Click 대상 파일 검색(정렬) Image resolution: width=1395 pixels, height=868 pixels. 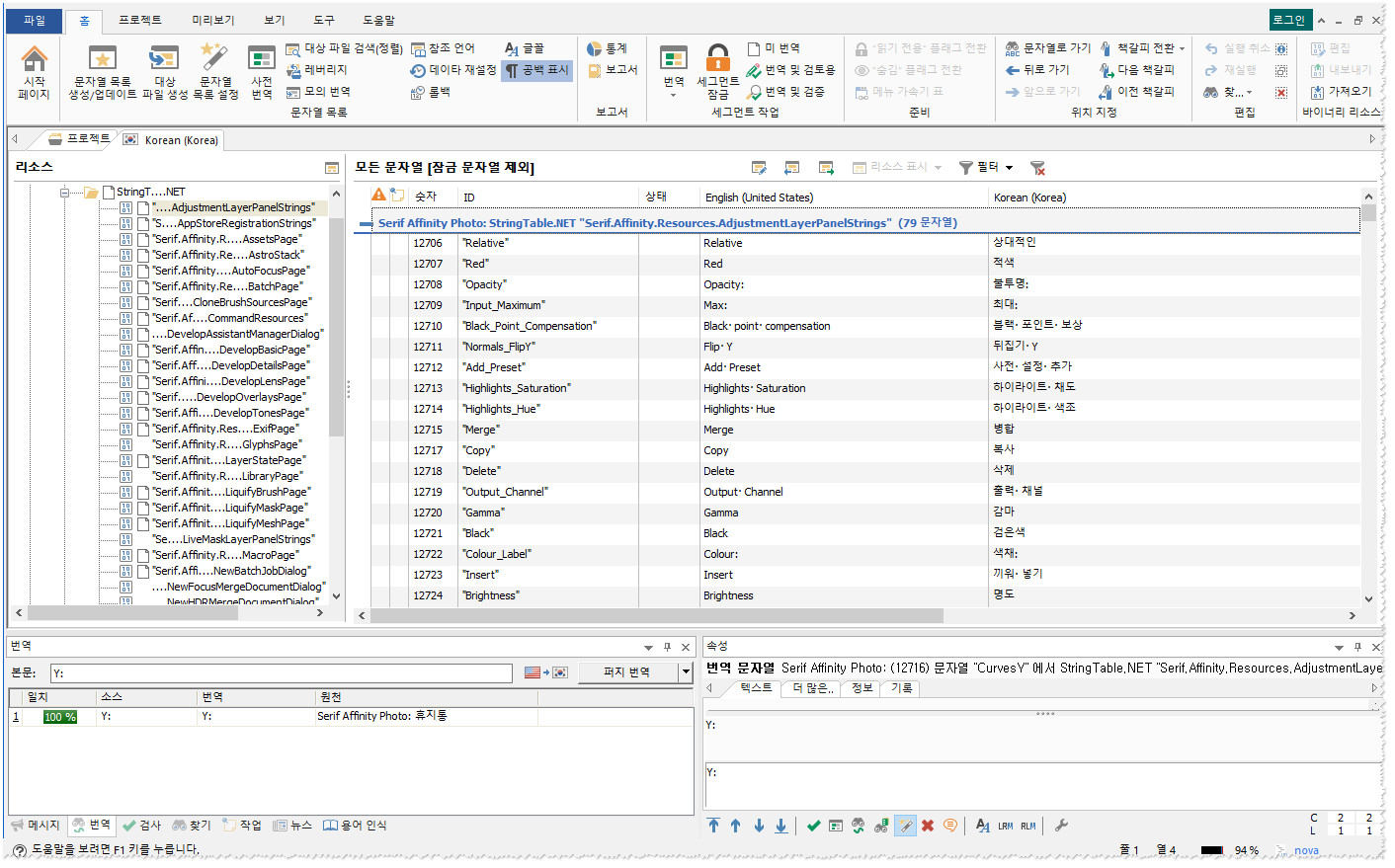(x=344, y=48)
